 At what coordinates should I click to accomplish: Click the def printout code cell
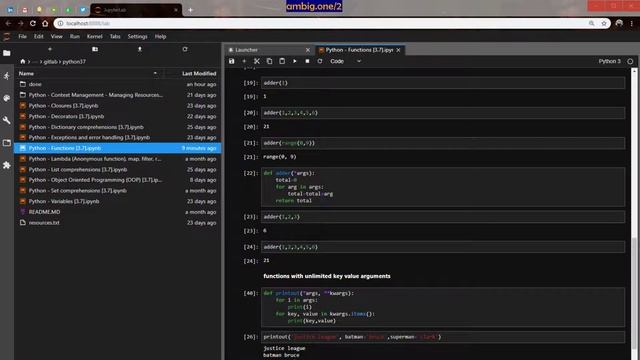(x=443, y=307)
